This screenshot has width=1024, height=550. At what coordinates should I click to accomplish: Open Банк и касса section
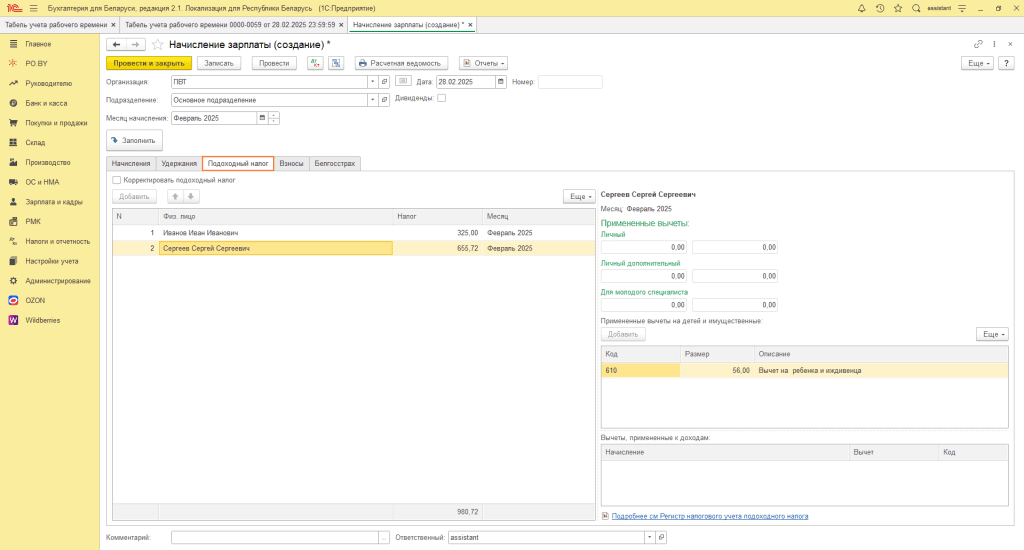[x=46, y=103]
